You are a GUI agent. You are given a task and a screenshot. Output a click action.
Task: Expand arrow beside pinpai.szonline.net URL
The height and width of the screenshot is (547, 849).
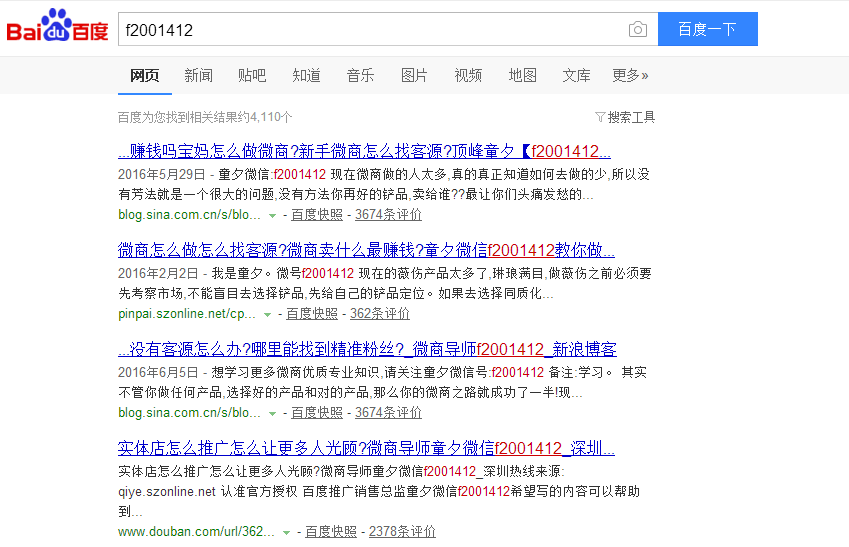tap(267, 315)
